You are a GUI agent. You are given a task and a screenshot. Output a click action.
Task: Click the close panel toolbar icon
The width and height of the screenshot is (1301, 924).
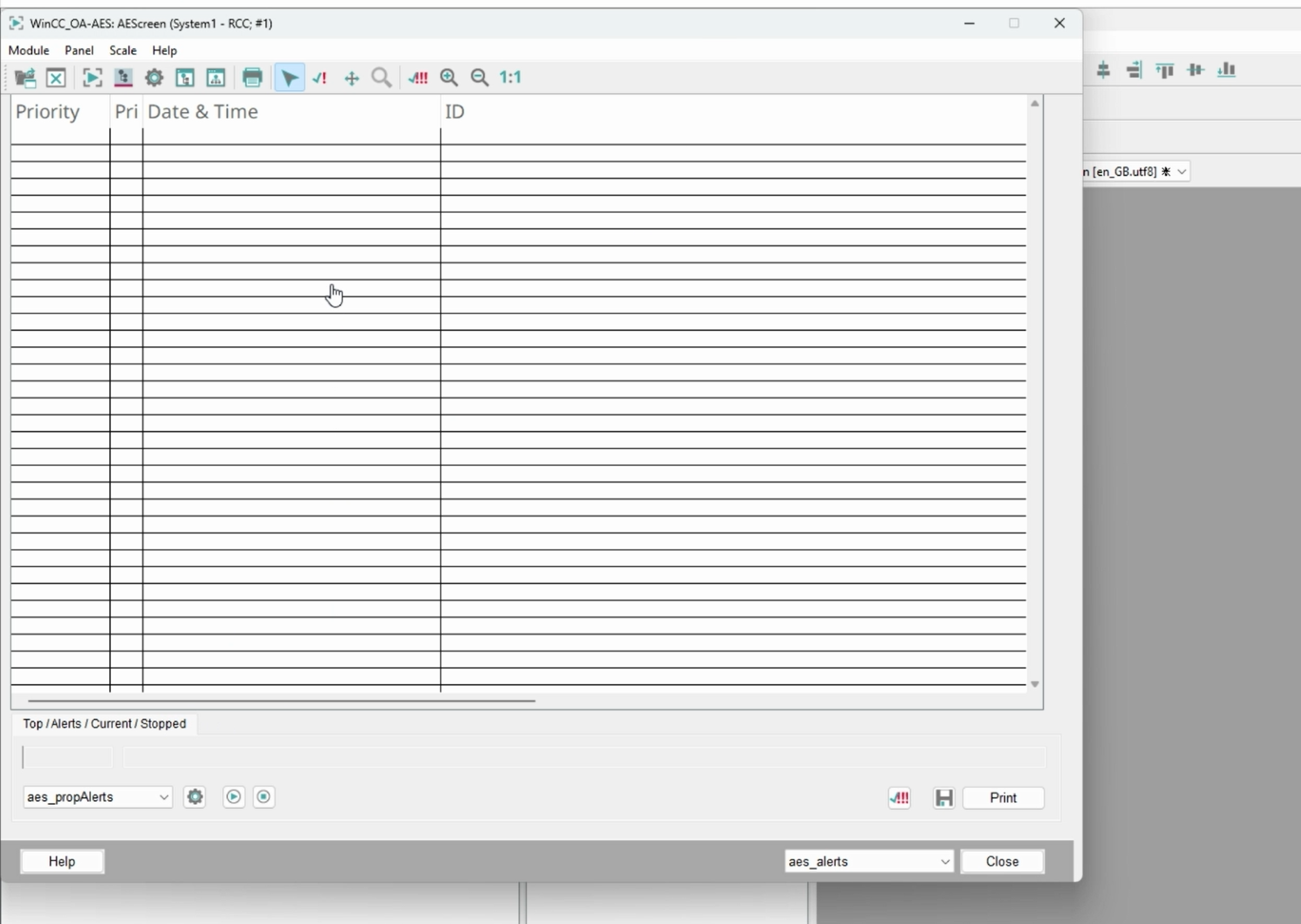(x=56, y=77)
